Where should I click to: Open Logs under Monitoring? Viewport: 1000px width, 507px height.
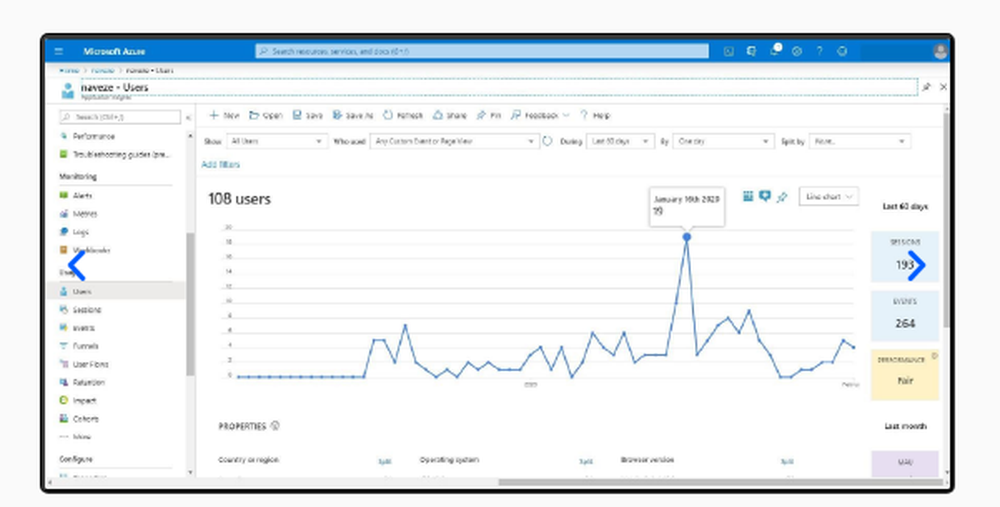(x=80, y=232)
